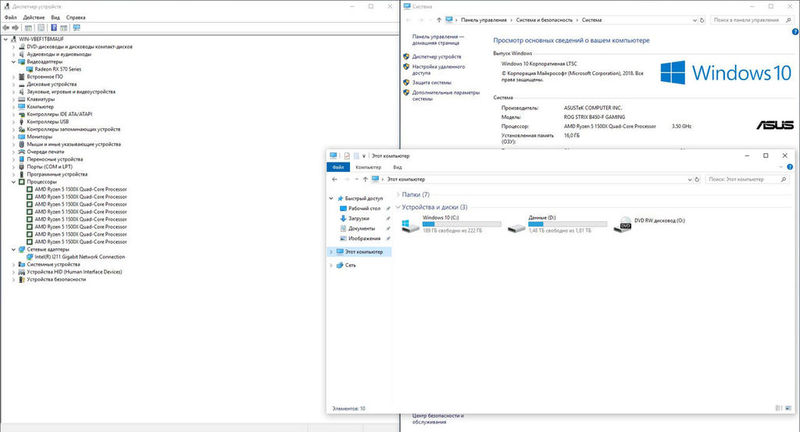Screen dimensions: 800x432
Task: Select Данные (D:) drive
Action: [x=557, y=224]
